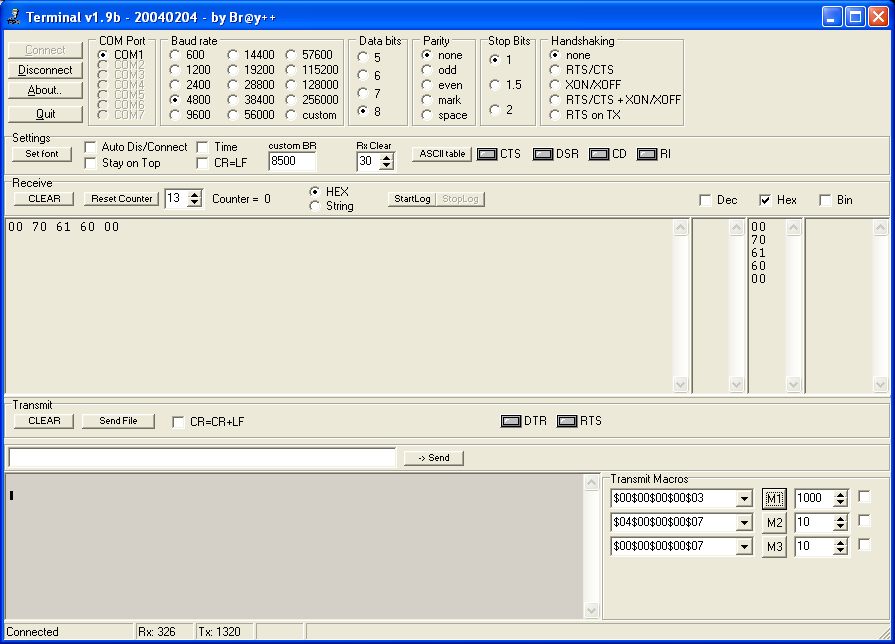This screenshot has height=644, width=895.
Task: Click the CTS status indicator
Action: tap(487, 154)
